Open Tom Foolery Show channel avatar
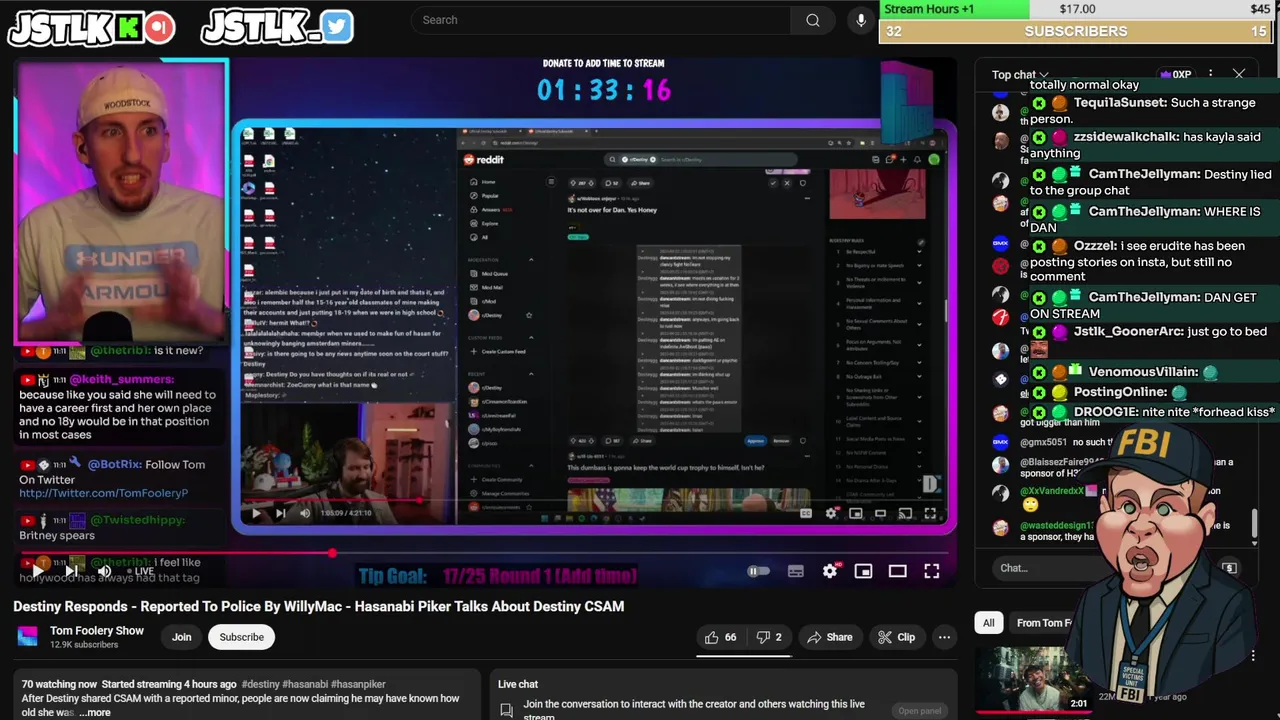Screen dimensions: 1280x720 [x=28, y=636]
